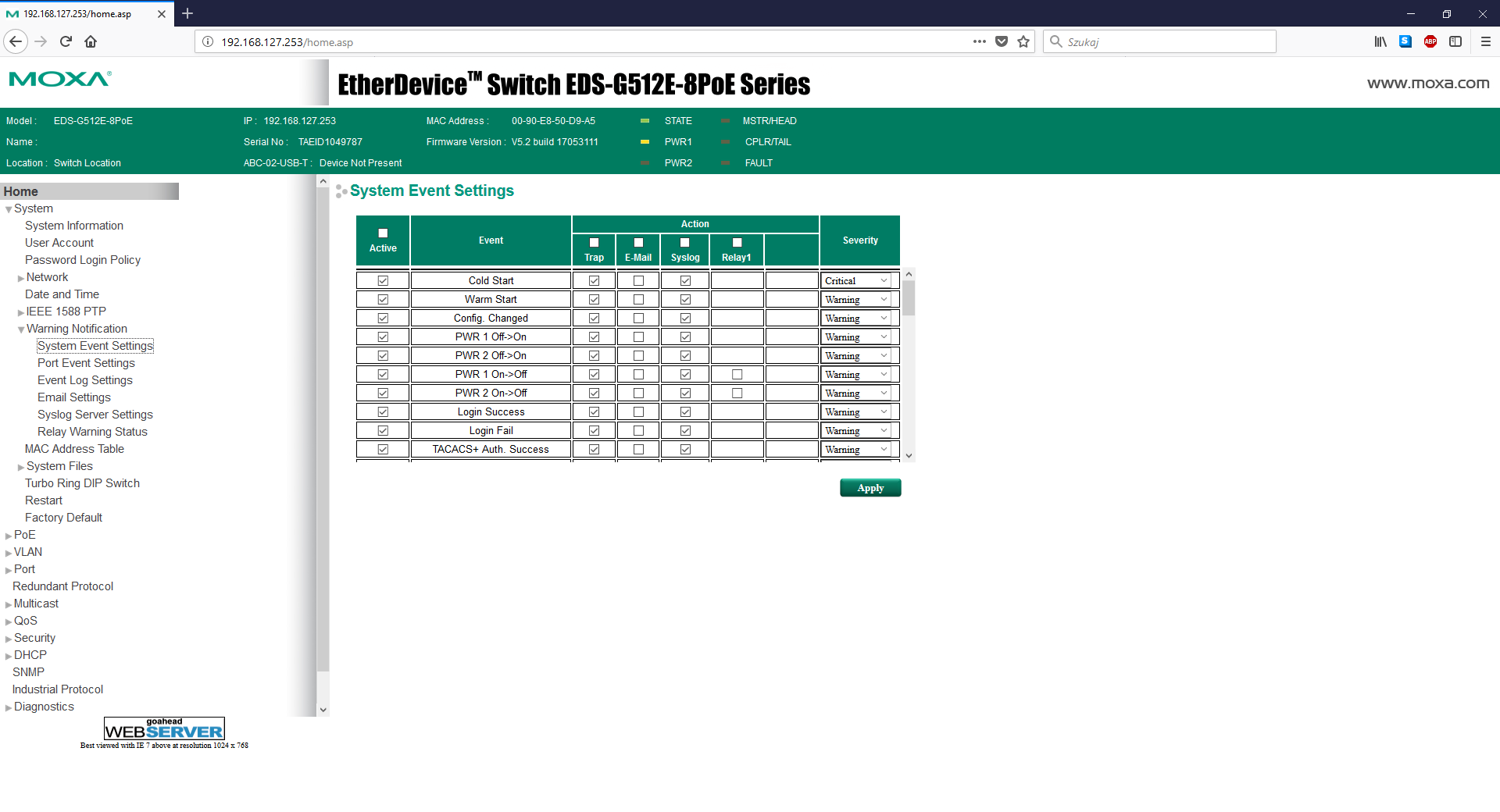Viewport: 1500px width, 812px height.
Task: Open the Password Login Policy page
Action: coord(83,260)
